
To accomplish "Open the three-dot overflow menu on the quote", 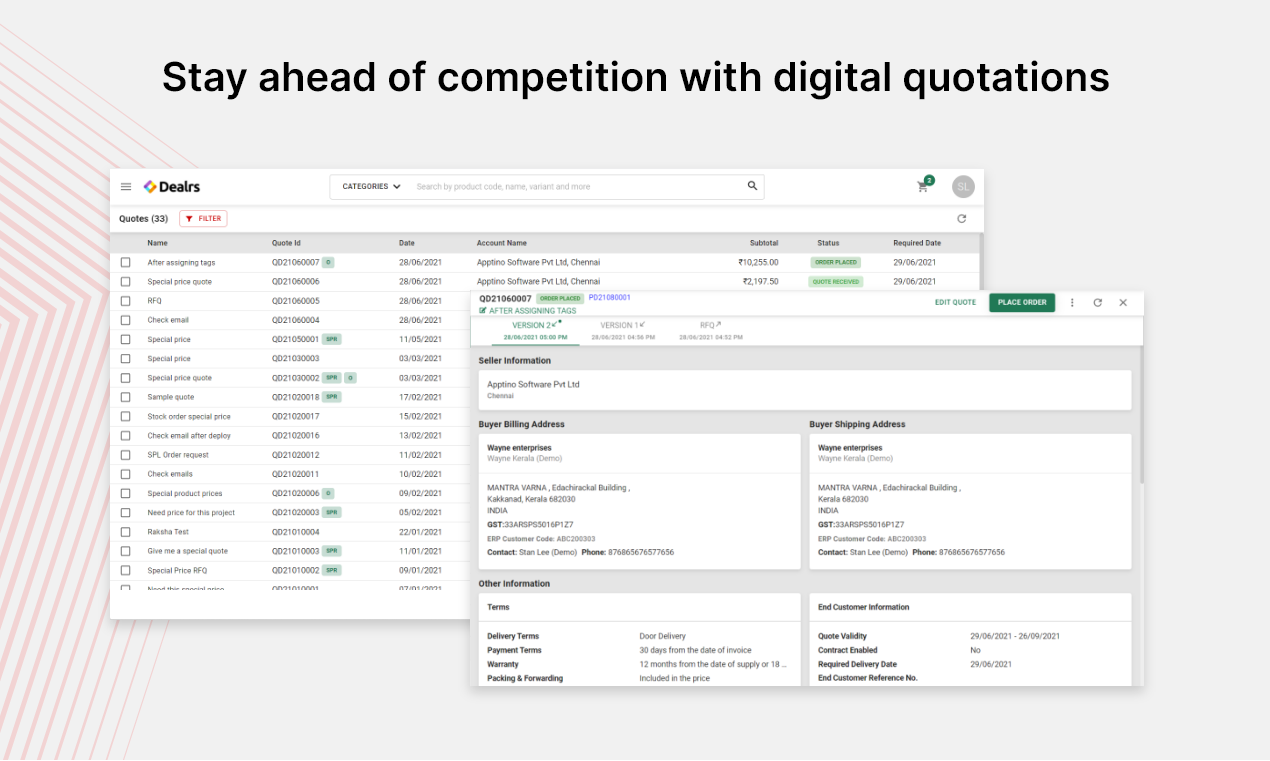I will pos(1072,302).
